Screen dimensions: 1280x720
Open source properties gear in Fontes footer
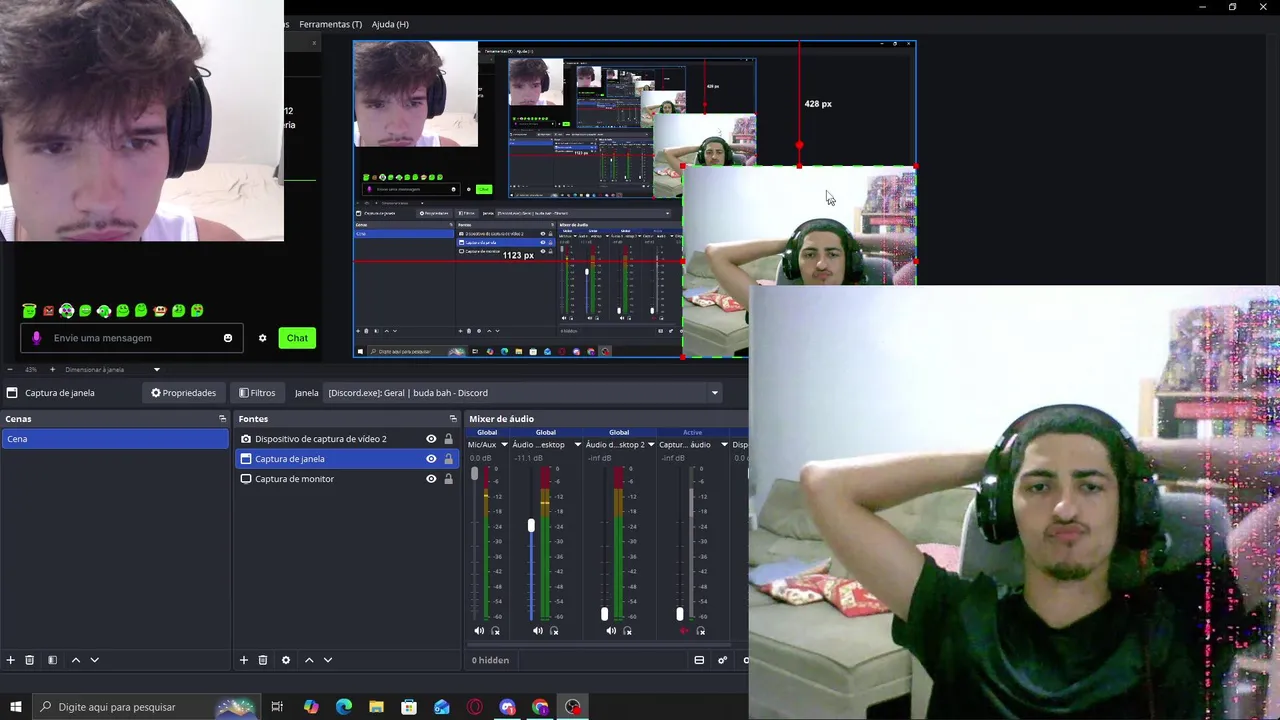(x=286, y=660)
